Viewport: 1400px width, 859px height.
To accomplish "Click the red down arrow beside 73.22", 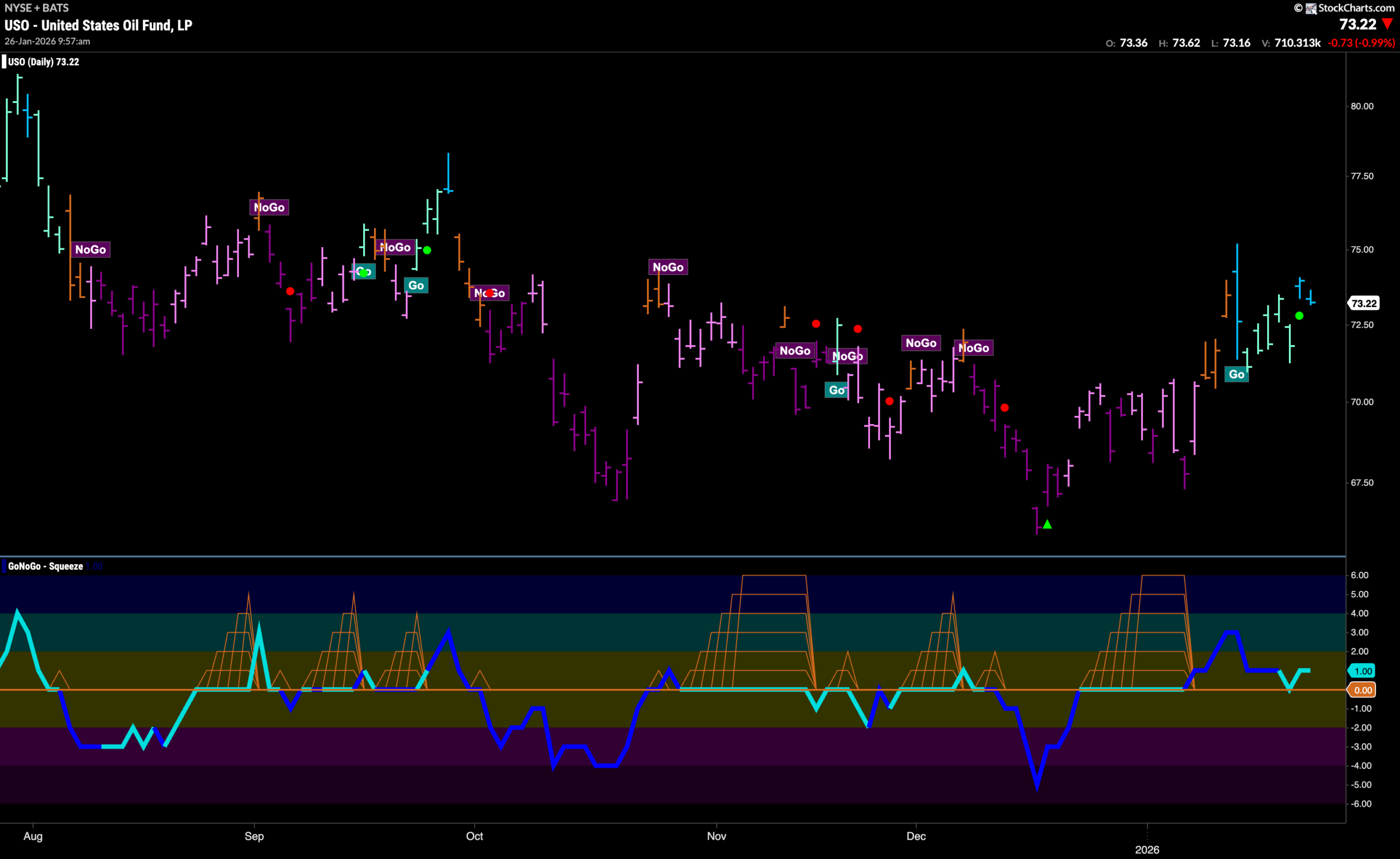I will click(1387, 25).
